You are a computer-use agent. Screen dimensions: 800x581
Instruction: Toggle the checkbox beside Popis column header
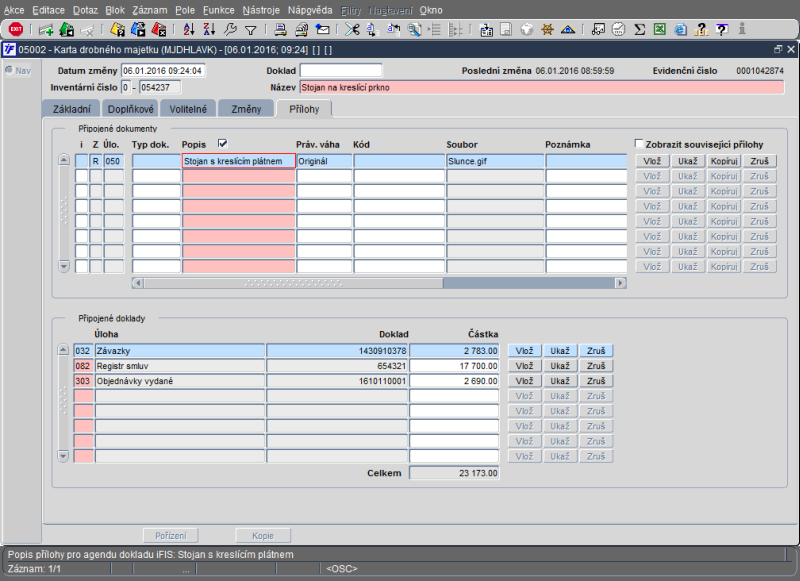pyautogui.click(x=222, y=144)
